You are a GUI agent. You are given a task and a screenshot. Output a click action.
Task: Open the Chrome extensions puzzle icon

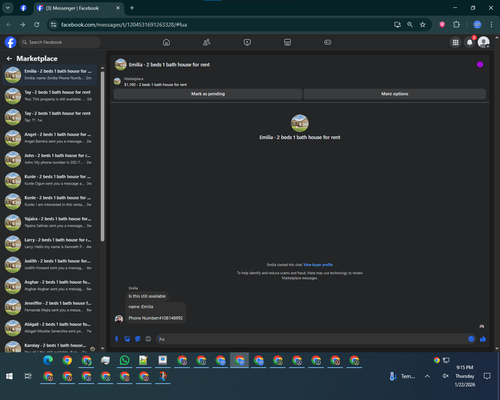tap(456, 25)
